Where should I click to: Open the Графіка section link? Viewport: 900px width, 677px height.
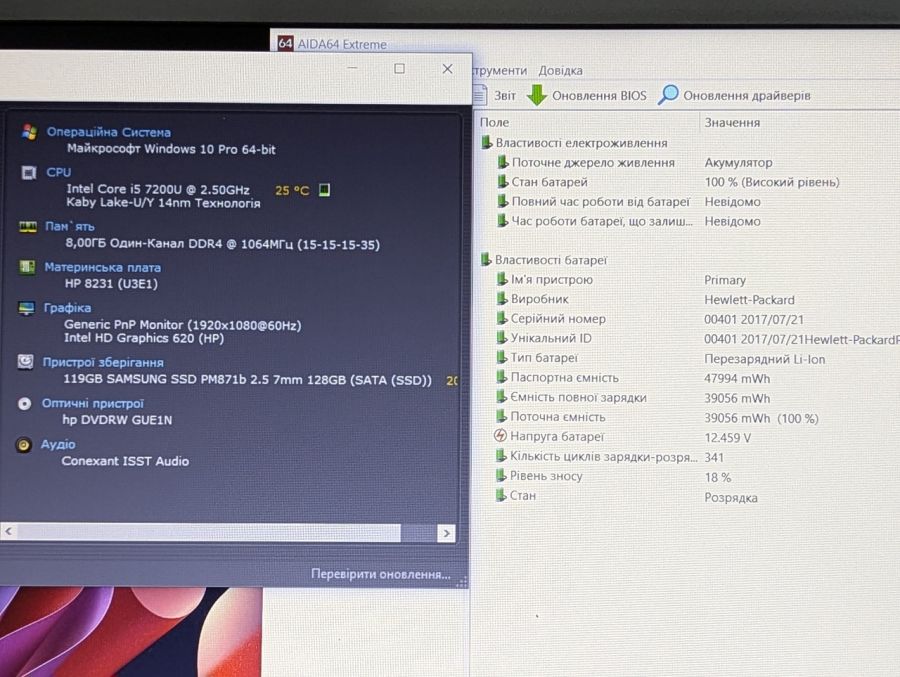pyautogui.click(x=67, y=308)
